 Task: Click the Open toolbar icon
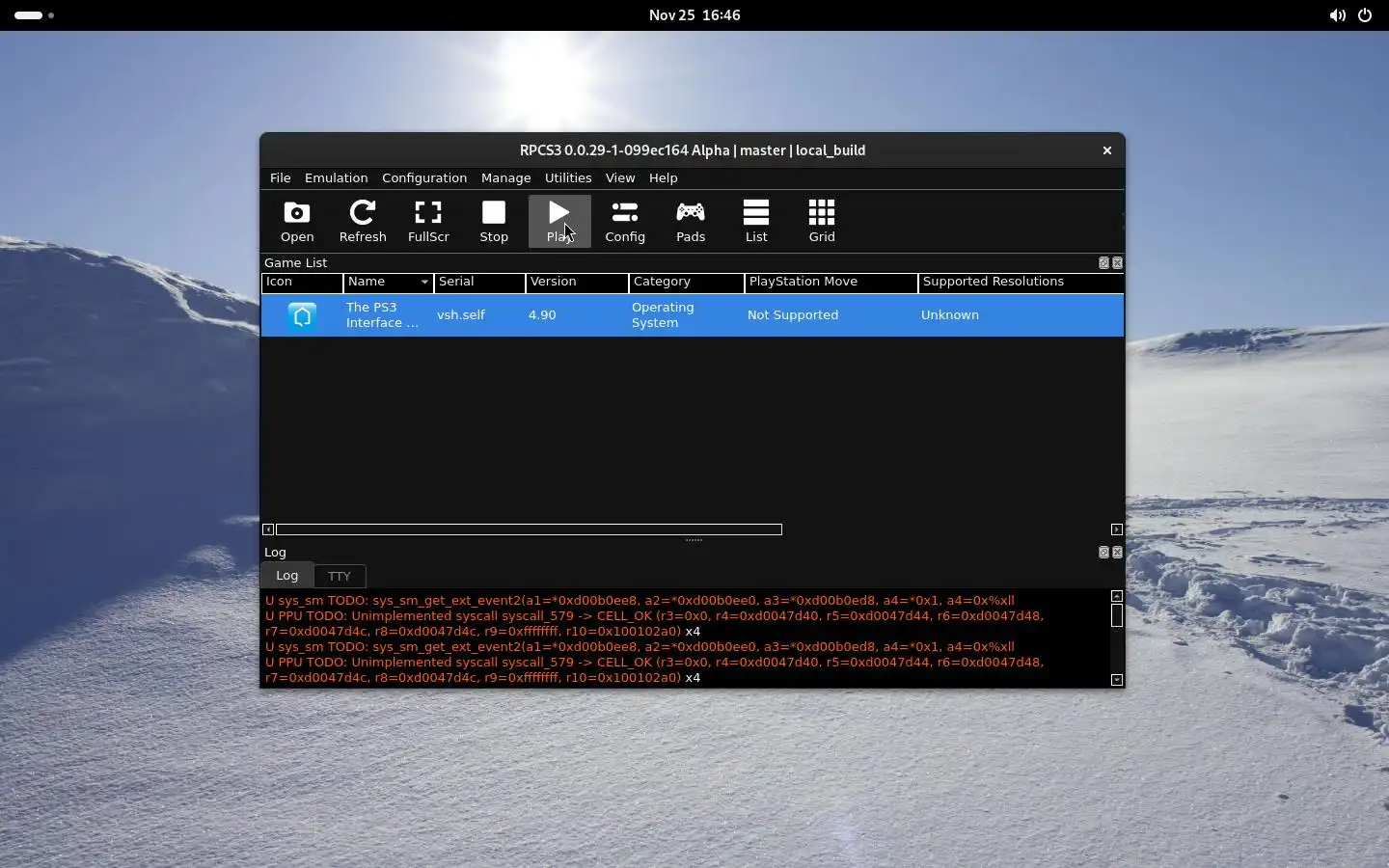tap(297, 222)
